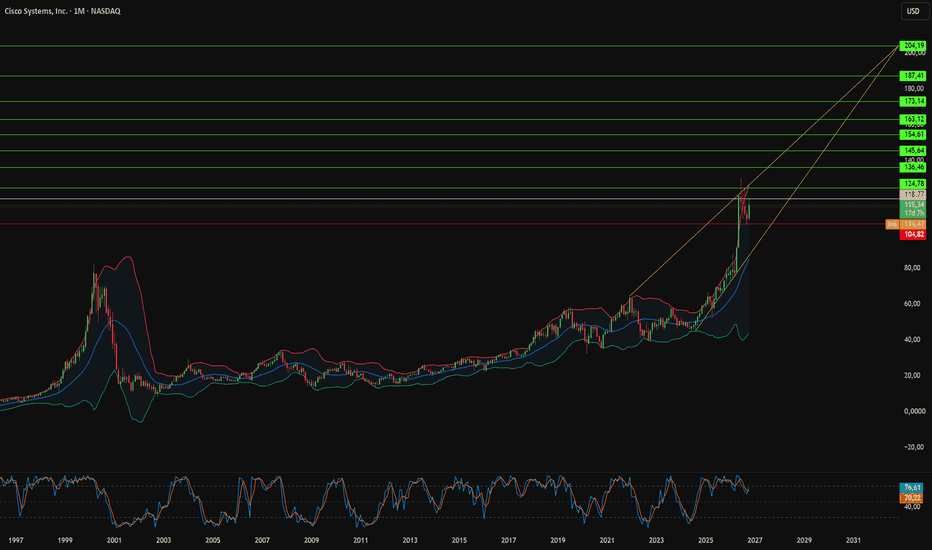Open the USD currency selector
932x550 pixels.
click(914, 11)
